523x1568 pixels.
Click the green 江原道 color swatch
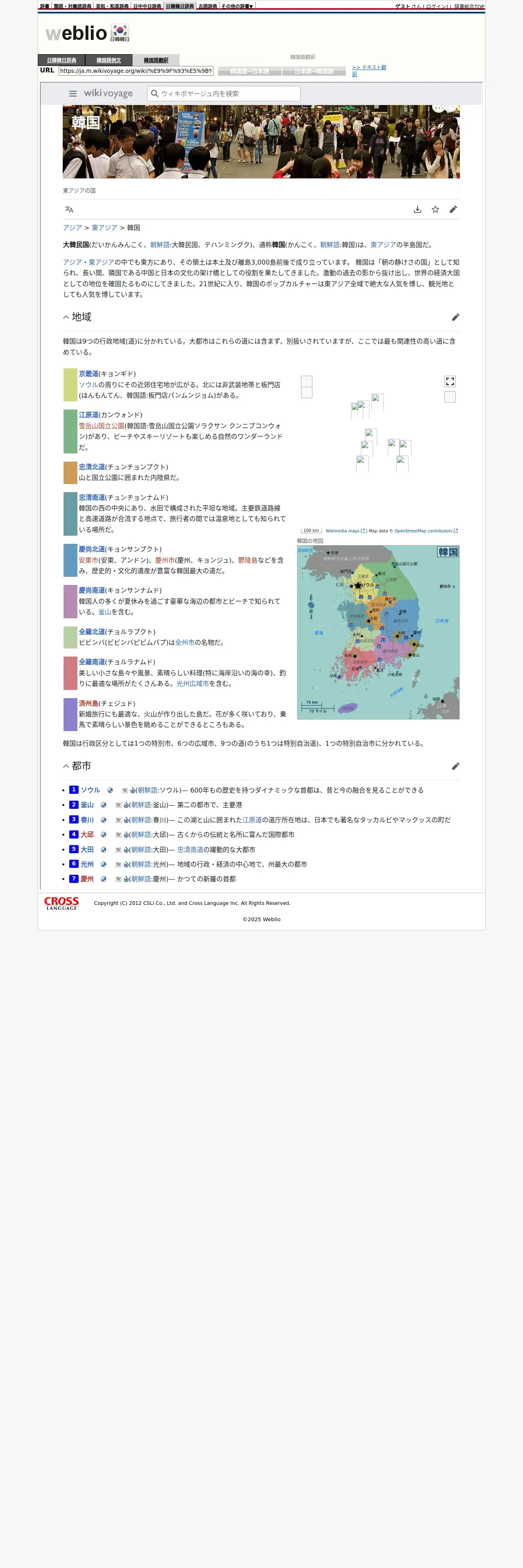[70, 431]
